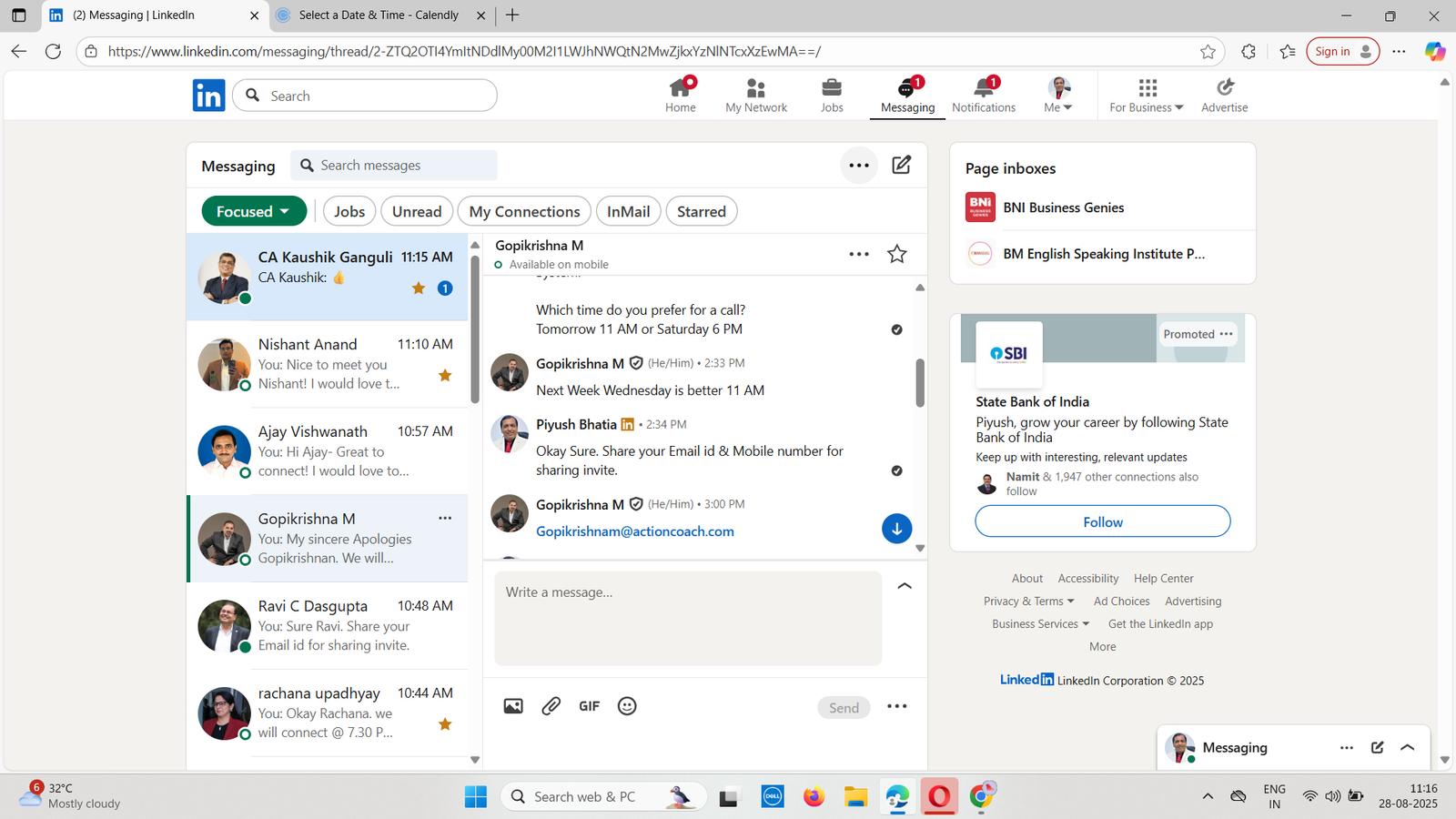
Task: Follow State Bank of India
Action: pos(1102,521)
